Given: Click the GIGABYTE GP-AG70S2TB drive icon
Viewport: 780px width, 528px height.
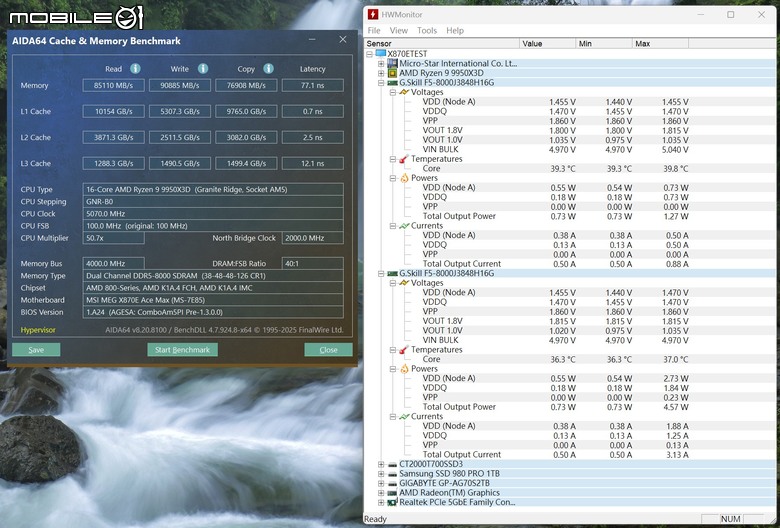Looking at the screenshot, I should [x=392, y=483].
